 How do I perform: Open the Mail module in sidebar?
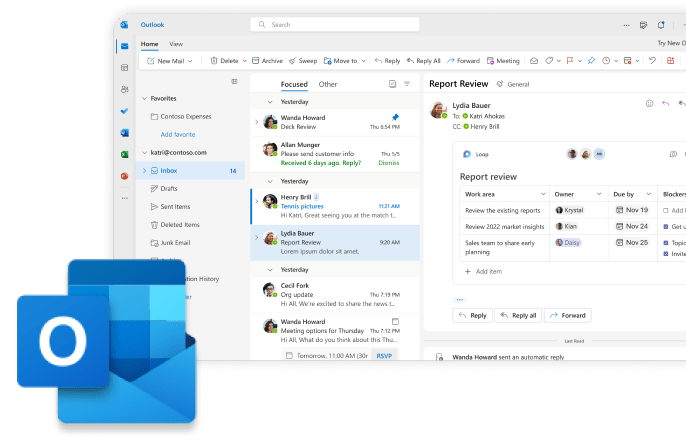(x=125, y=46)
